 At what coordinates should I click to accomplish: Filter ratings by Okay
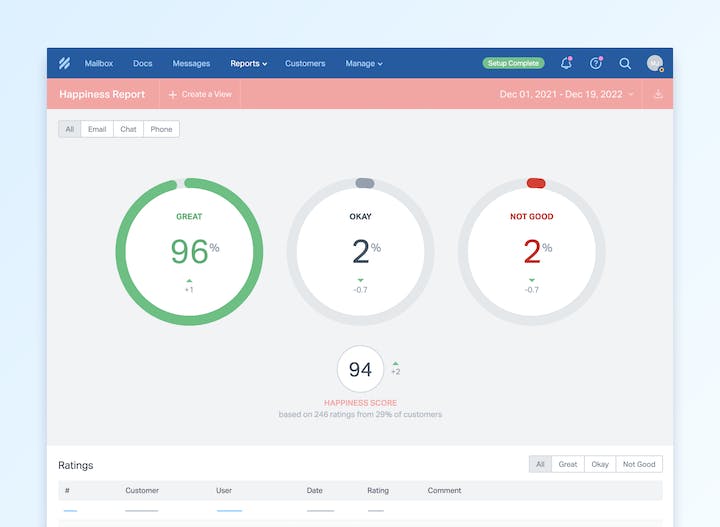(600, 464)
